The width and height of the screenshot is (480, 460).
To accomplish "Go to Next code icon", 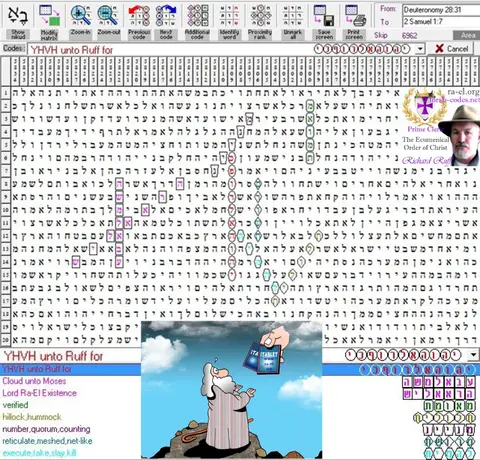I will pos(166,16).
